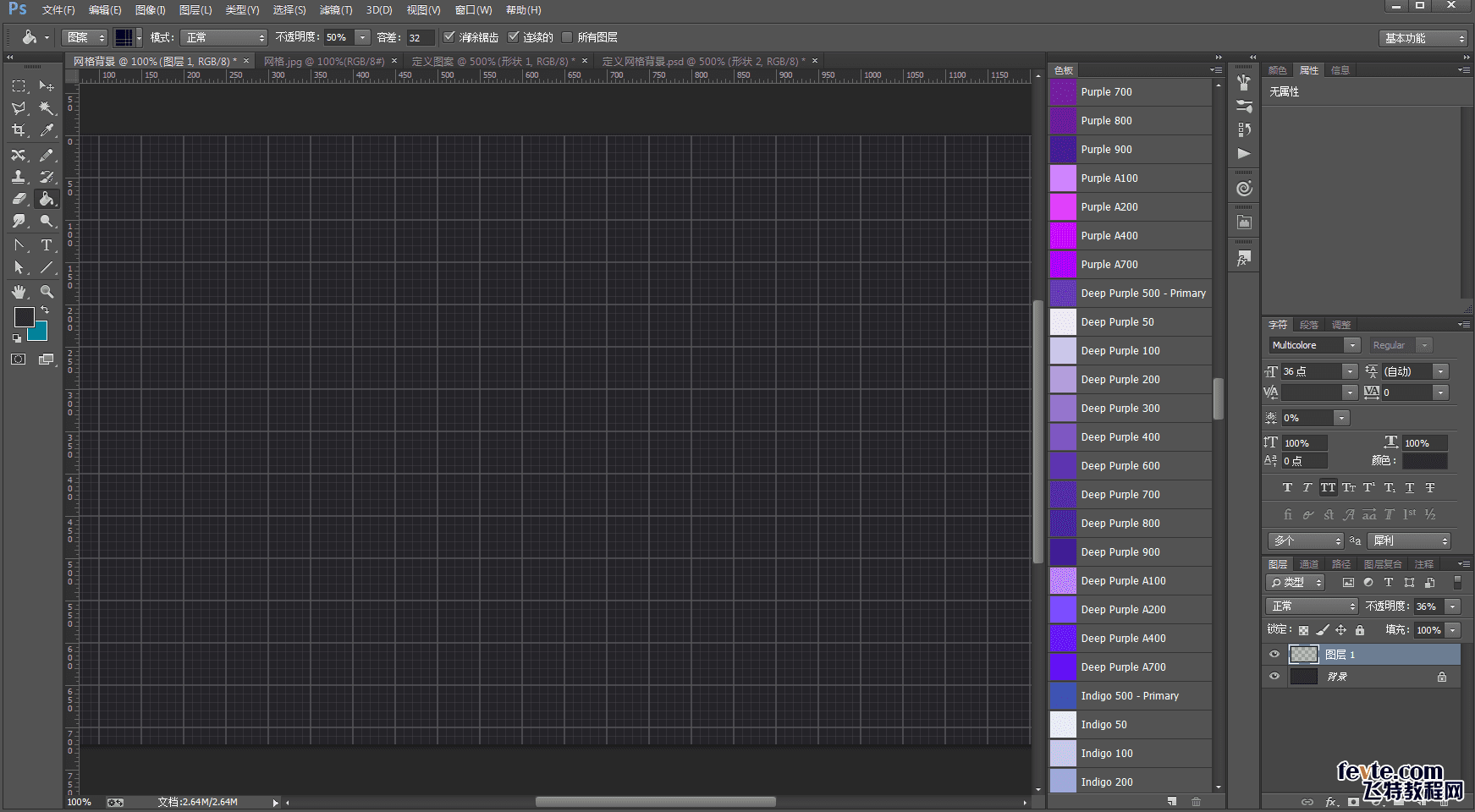Select the Zoom tool
The image size is (1475, 812).
click(x=47, y=292)
